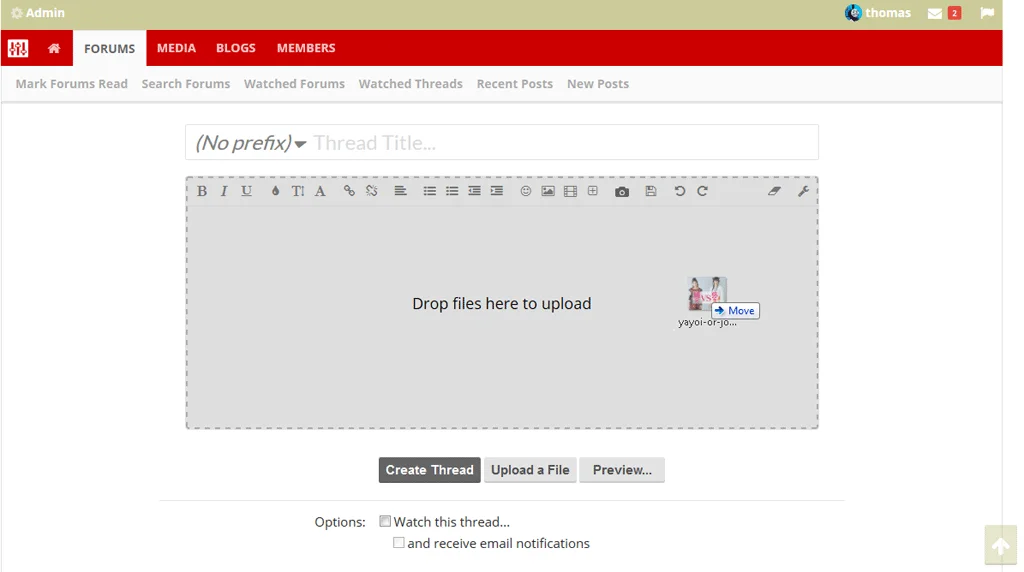Click the Preview... button

(x=622, y=470)
